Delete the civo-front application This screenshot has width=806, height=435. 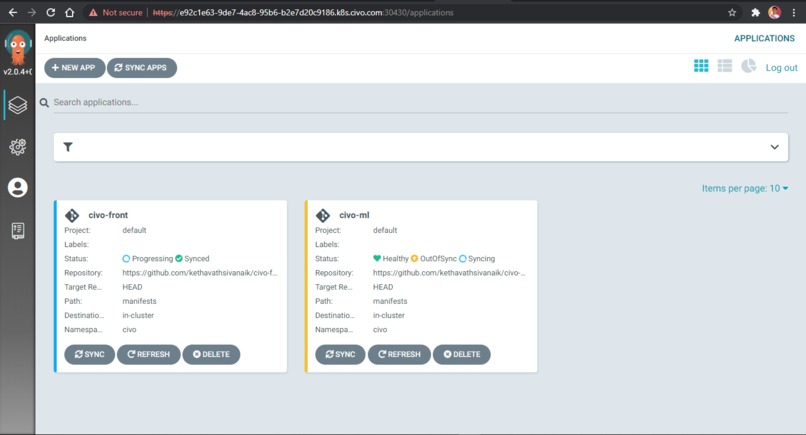pyautogui.click(x=211, y=354)
